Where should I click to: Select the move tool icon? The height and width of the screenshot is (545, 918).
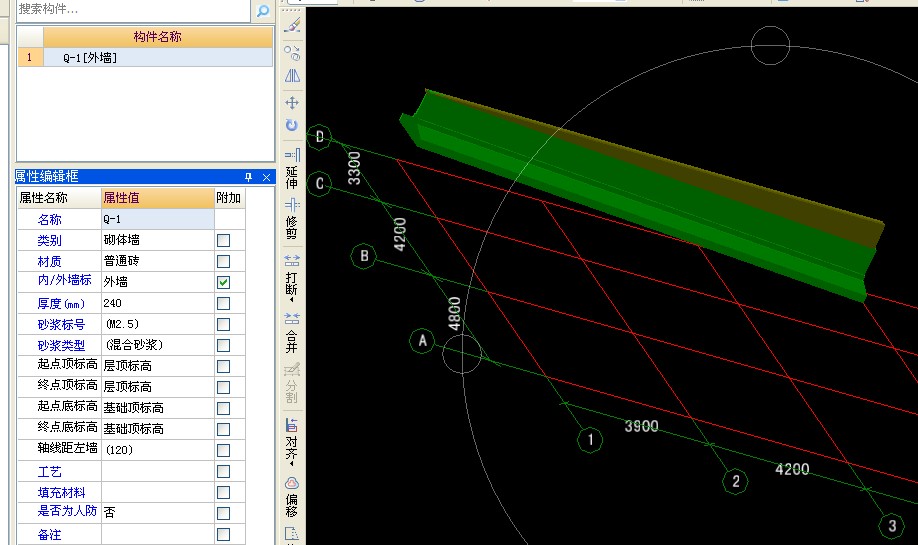tap(292, 103)
